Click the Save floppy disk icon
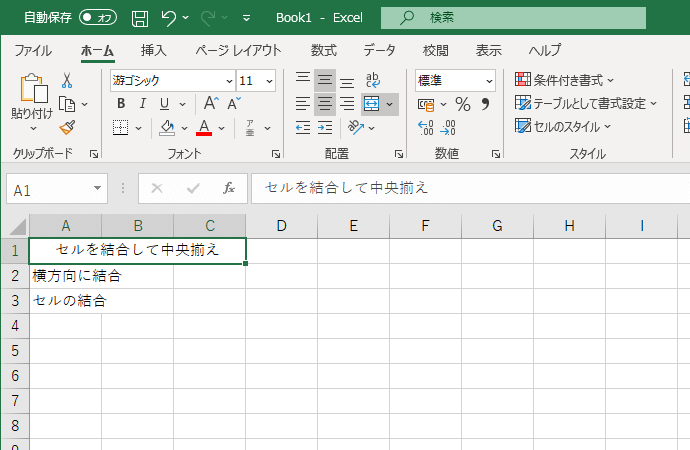The width and height of the screenshot is (690, 450). coord(140,18)
